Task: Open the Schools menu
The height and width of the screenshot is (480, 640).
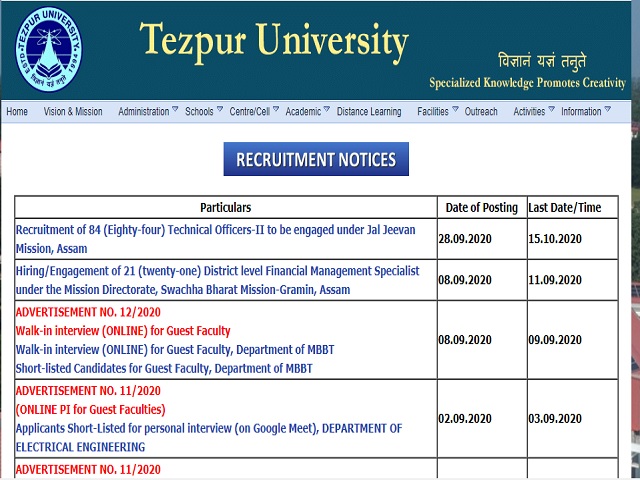Action: (199, 111)
